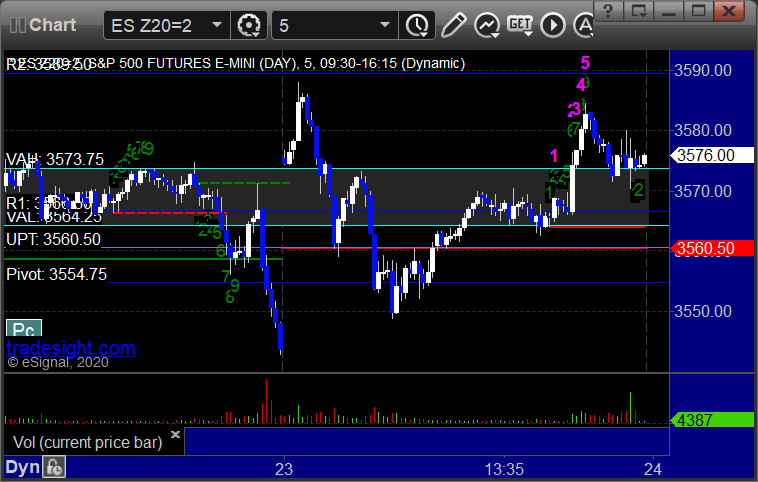This screenshot has width=758, height=482.
Task: Click the window link dropdown icon
Action: [638, 11]
